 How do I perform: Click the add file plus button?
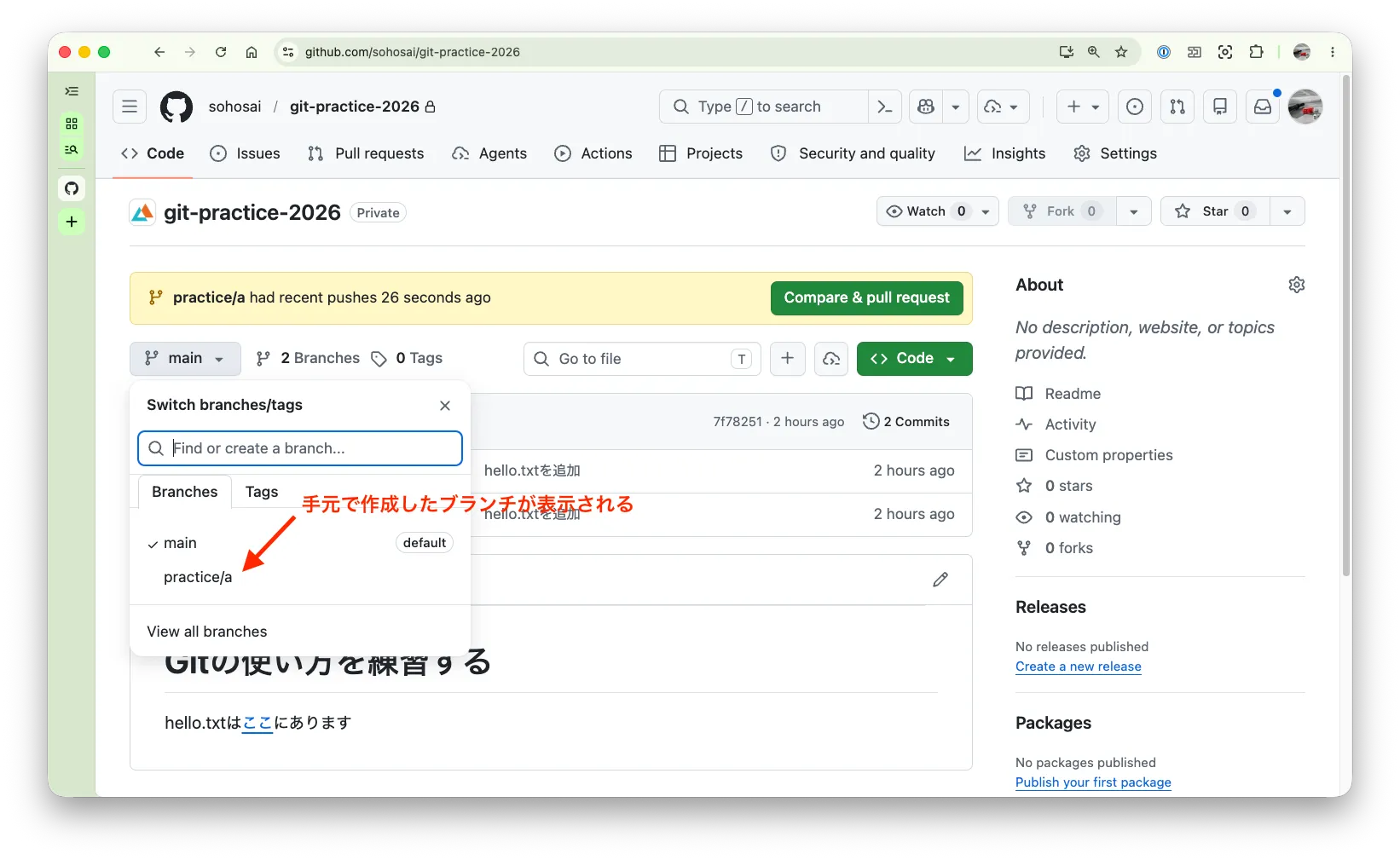(788, 359)
